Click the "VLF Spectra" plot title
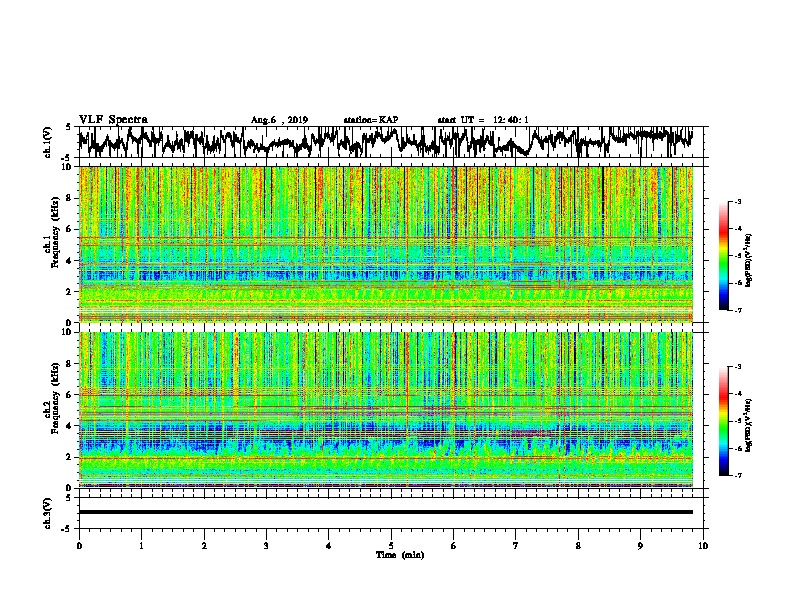Viewport: 792px width, 612px height. (x=113, y=120)
